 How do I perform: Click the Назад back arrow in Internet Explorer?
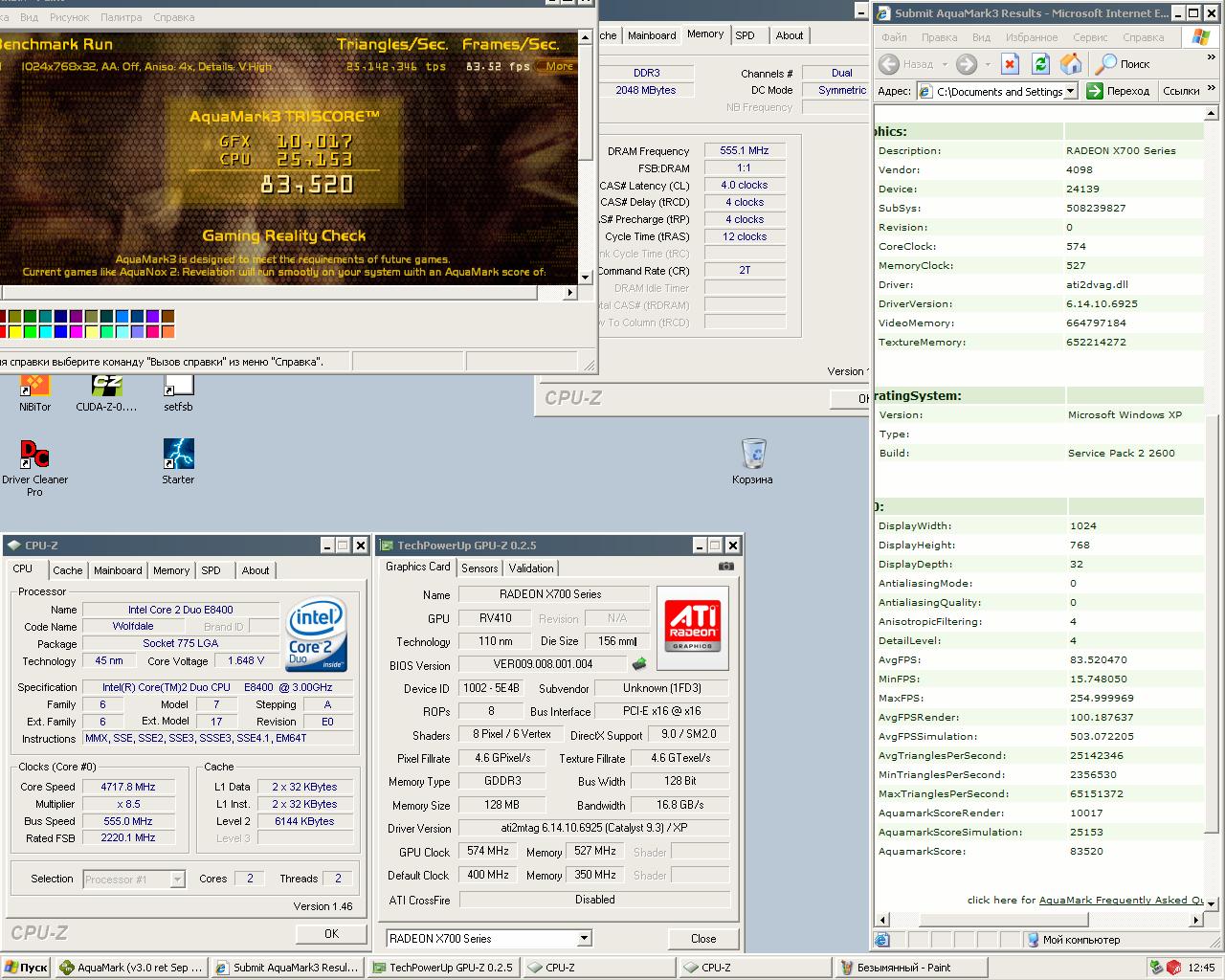pyautogui.click(x=889, y=64)
